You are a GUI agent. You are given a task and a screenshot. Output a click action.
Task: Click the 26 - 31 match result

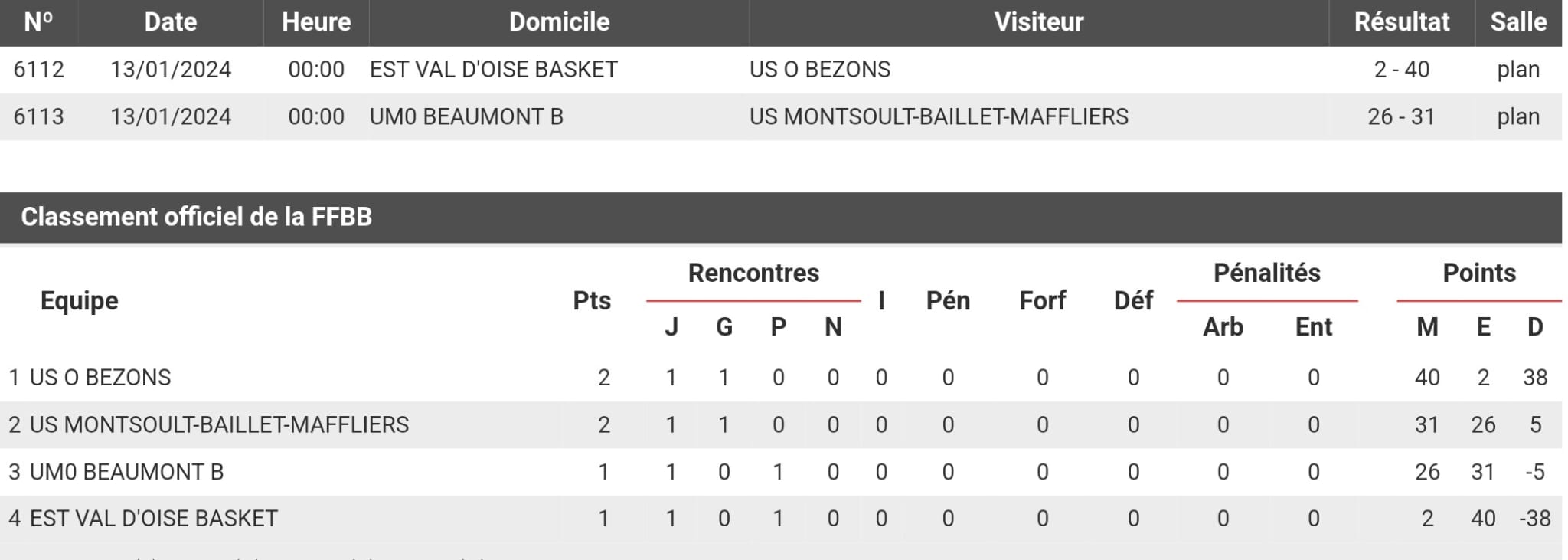1401,116
